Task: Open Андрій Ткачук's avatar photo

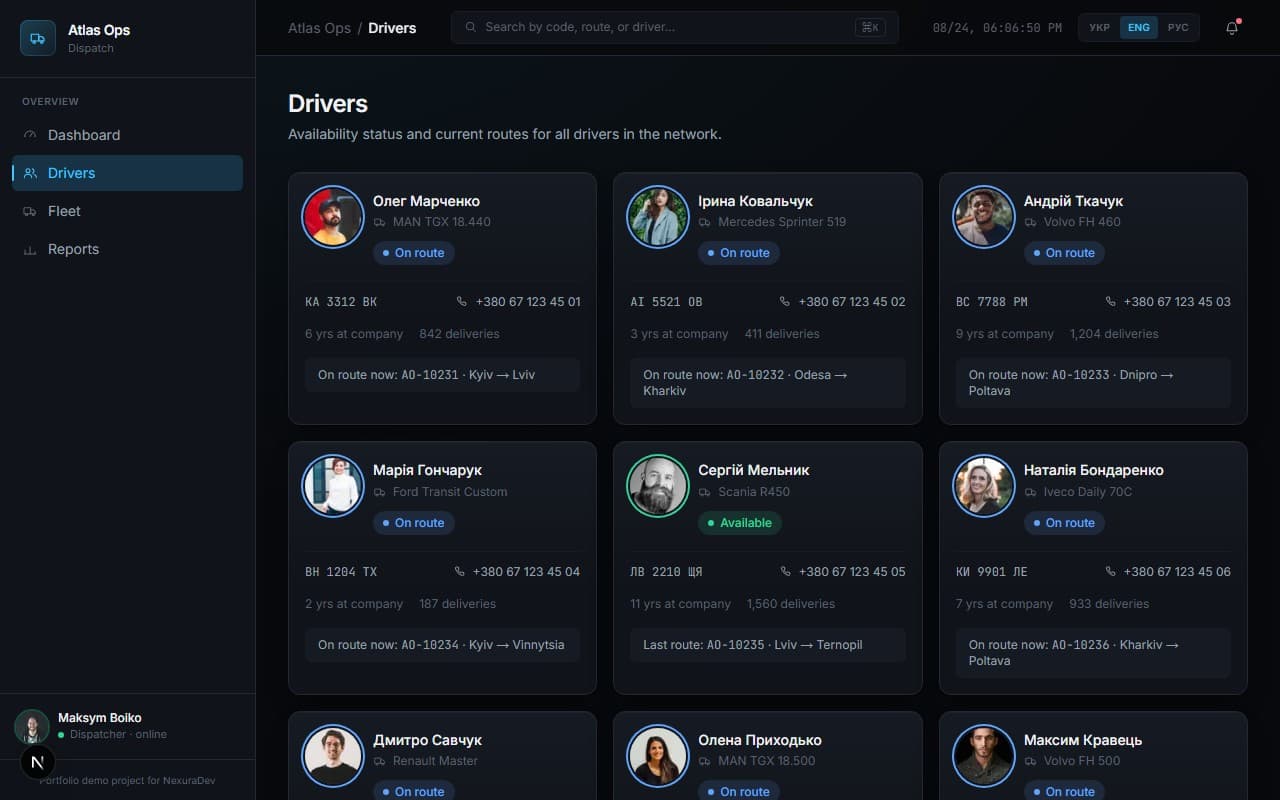Action: tap(984, 216)
